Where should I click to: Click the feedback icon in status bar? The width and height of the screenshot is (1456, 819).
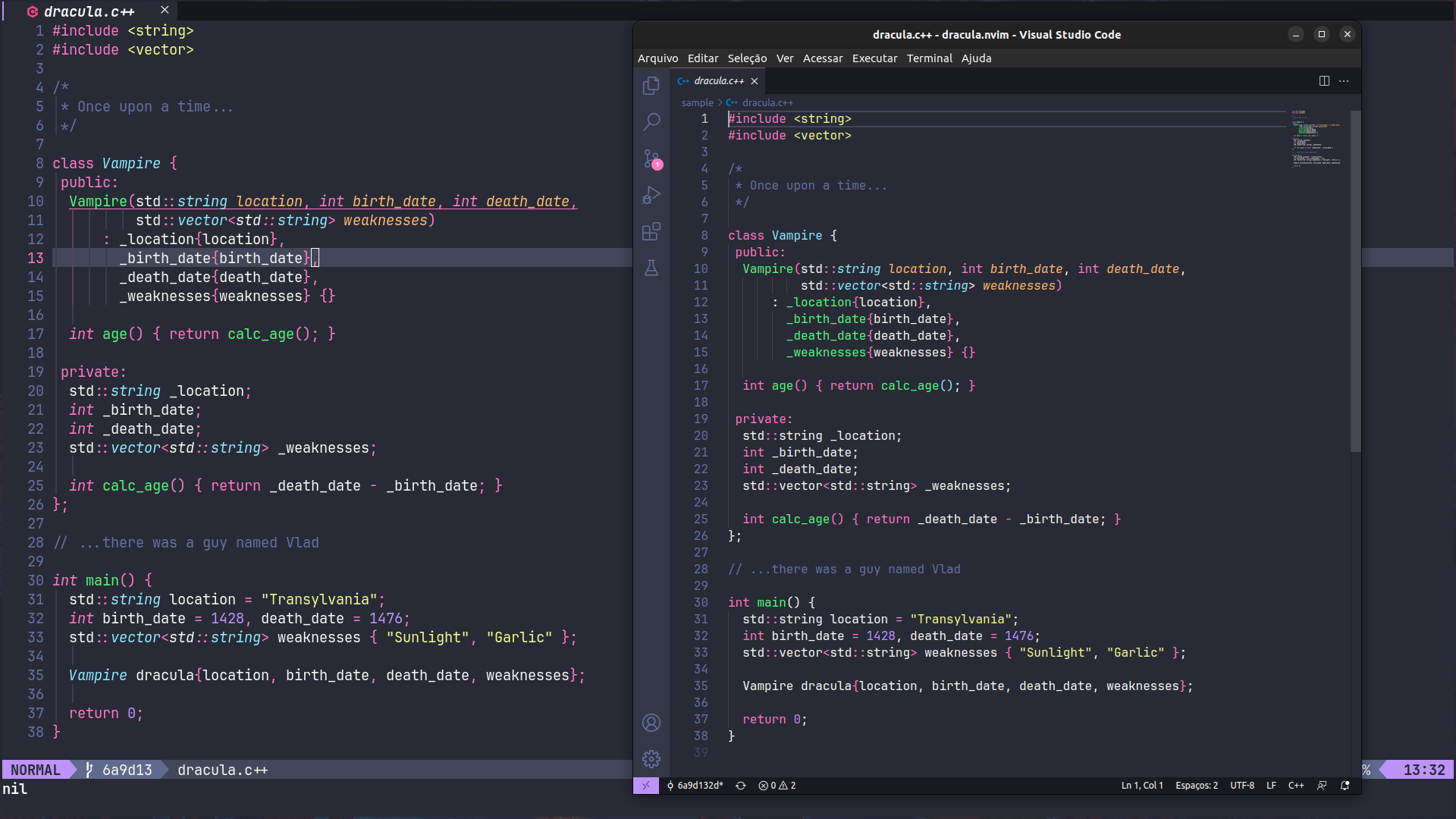[1322, 786]
